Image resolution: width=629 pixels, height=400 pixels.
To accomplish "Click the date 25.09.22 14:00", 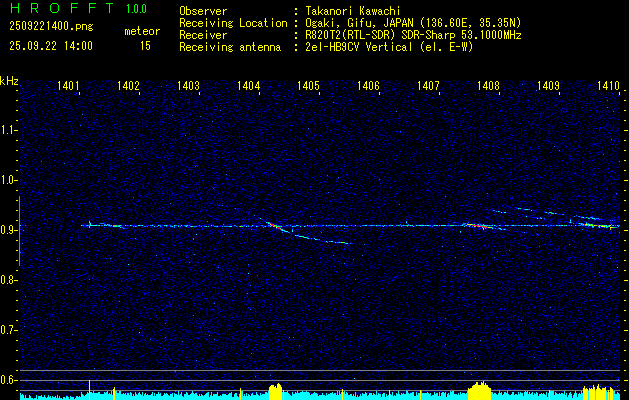I will coord(51,46).
